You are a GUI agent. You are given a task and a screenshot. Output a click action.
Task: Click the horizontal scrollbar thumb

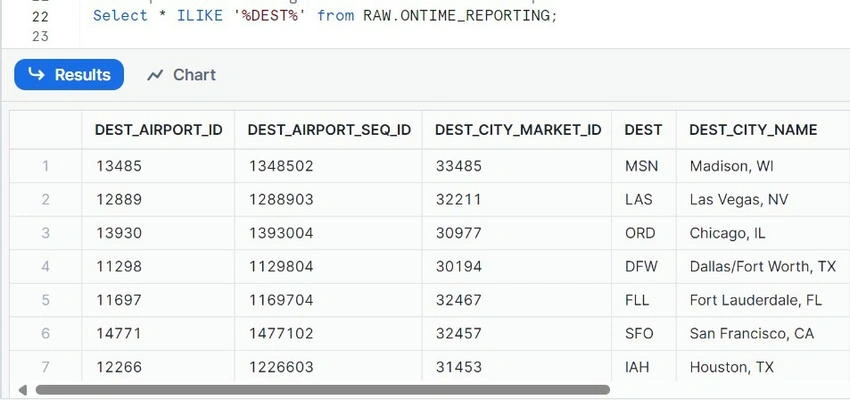pos(323,390)
